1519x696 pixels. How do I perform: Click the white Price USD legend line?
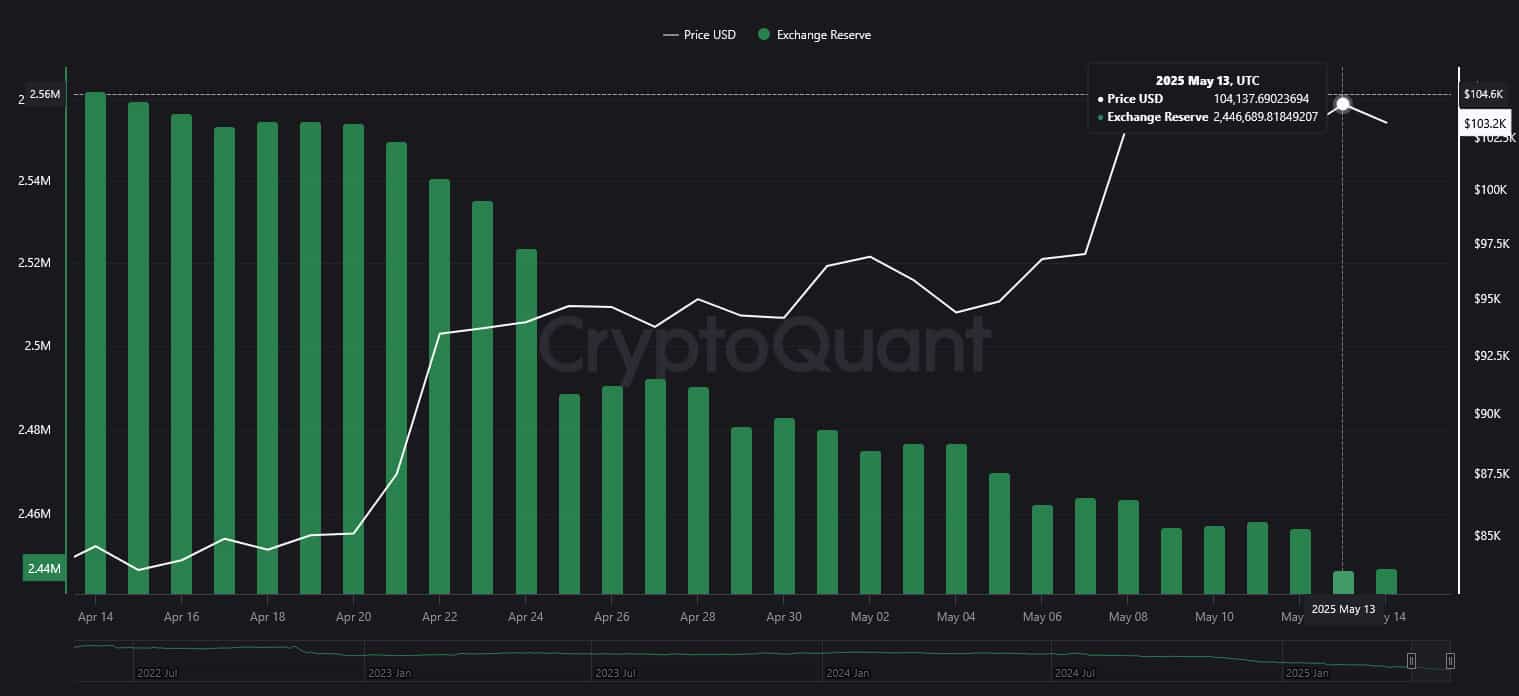[x=670, y=35]
